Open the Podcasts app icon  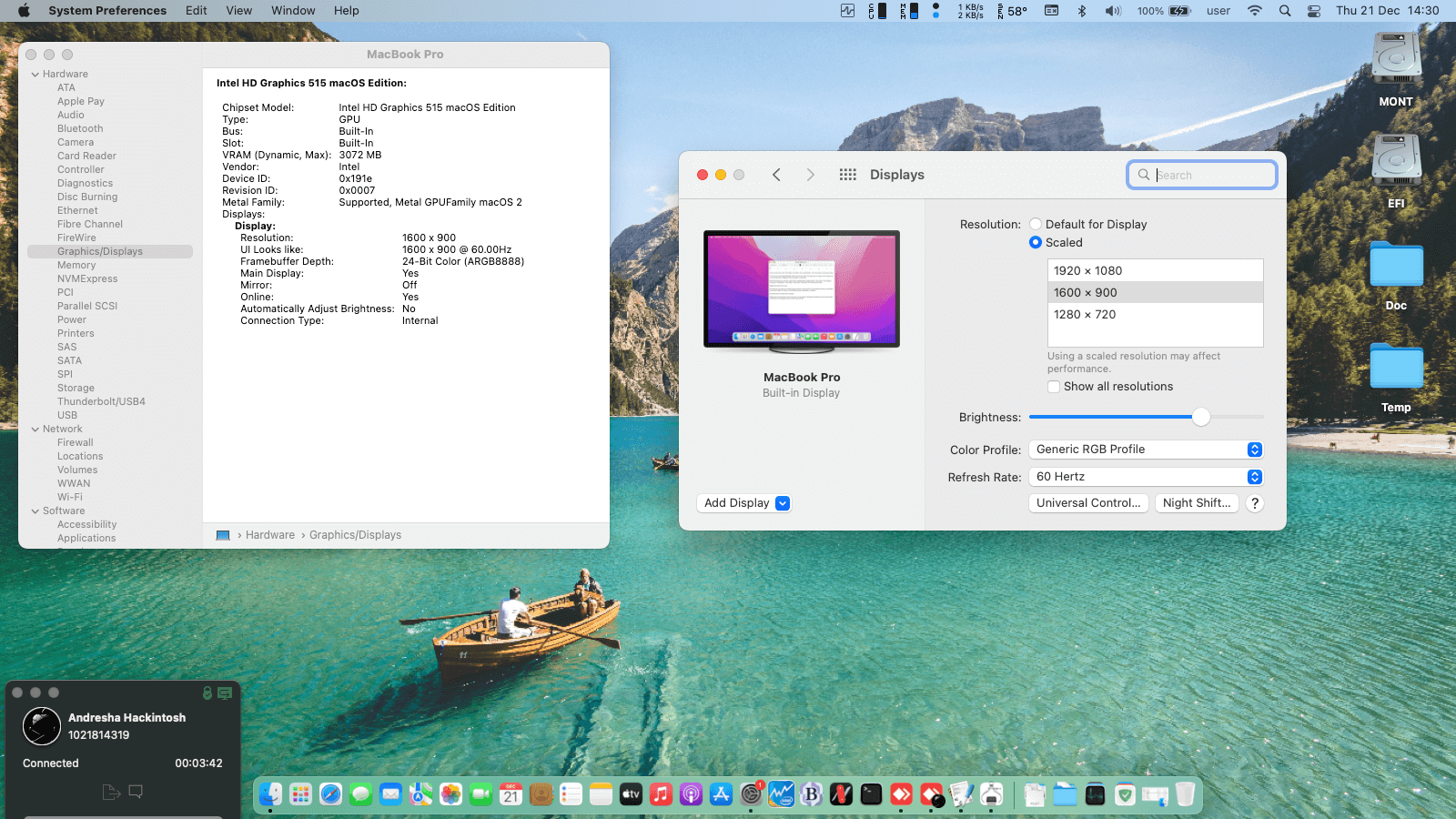click(x=692, y=794)
